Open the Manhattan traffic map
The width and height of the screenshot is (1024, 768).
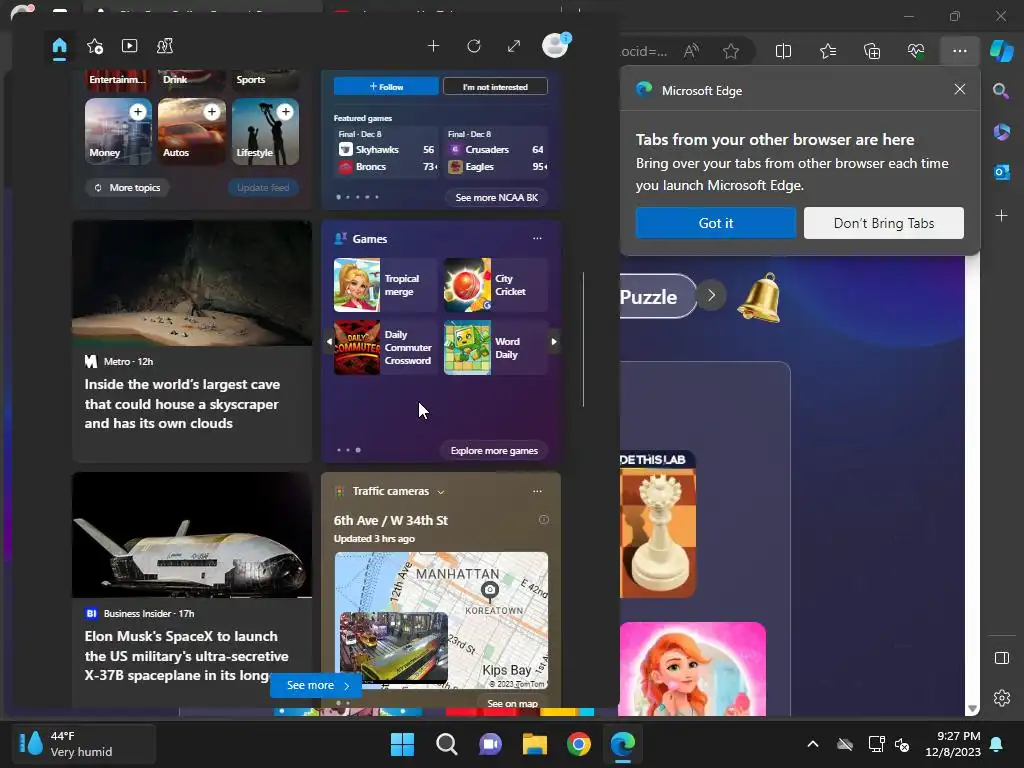tap(441, 620)
